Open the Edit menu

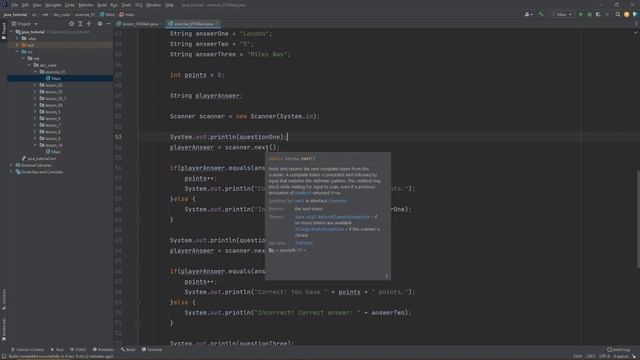coord(25,5)
